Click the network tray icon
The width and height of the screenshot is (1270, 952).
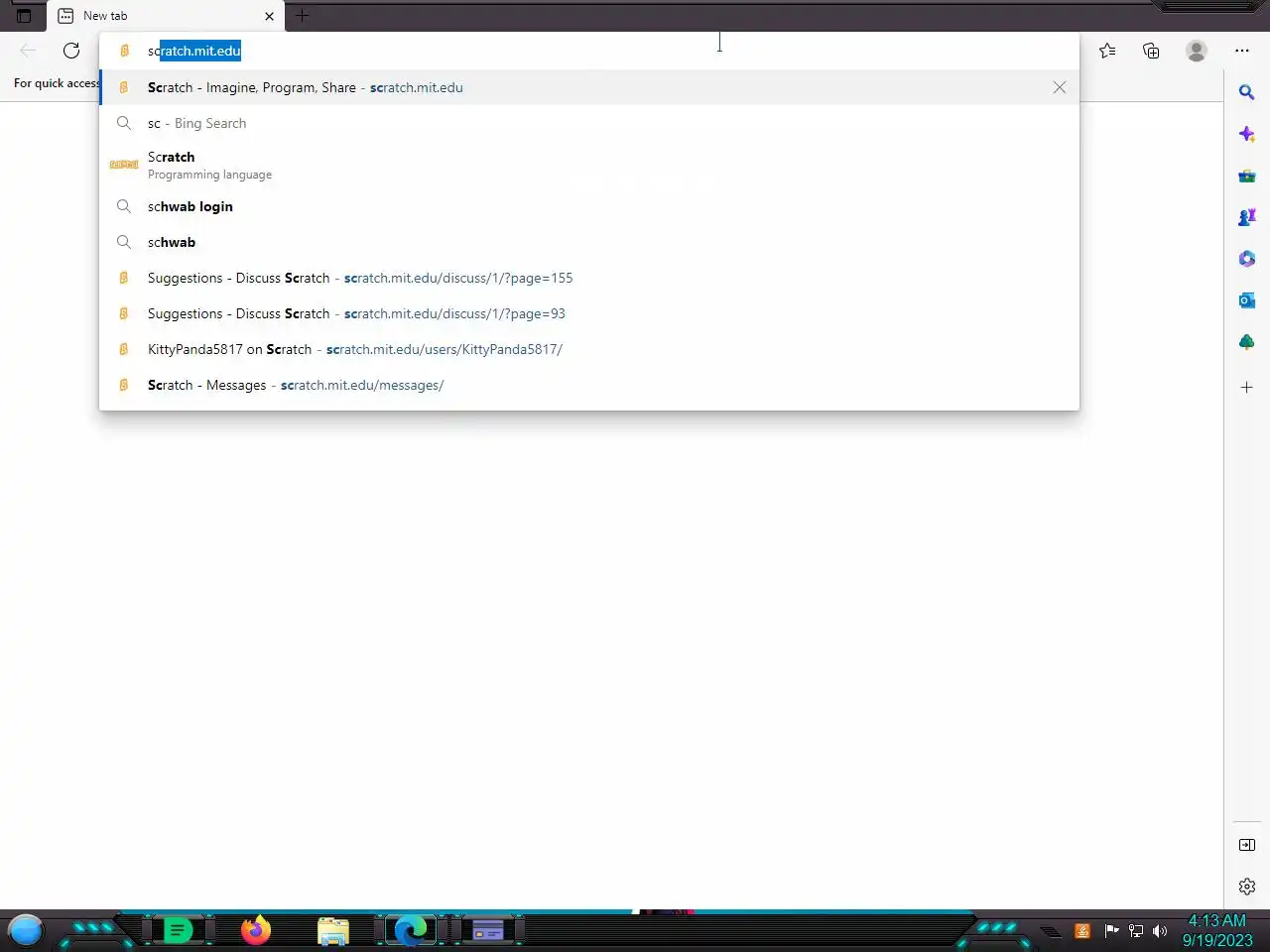(1136, 930)
